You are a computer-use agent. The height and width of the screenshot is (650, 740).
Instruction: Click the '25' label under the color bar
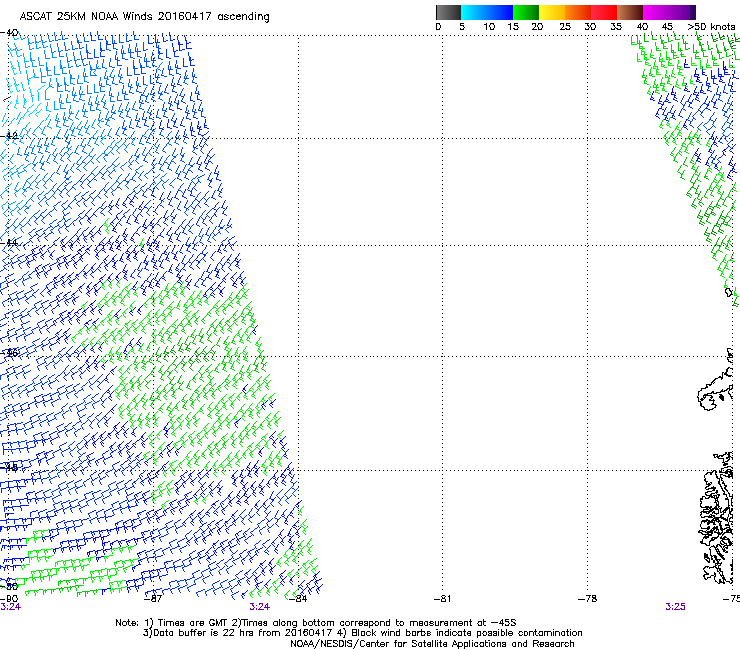[x=565, y=27]
